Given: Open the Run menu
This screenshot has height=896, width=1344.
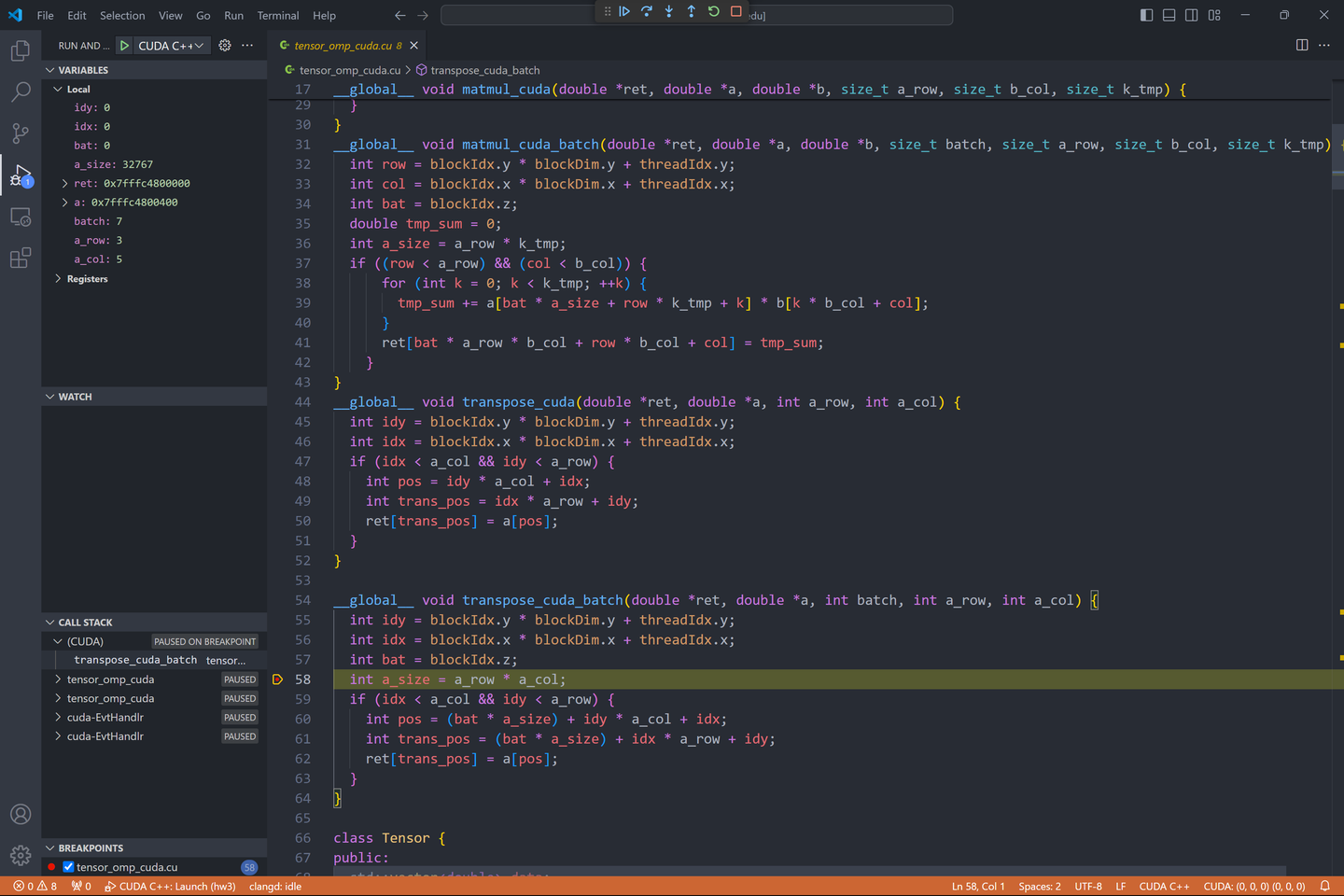Looking at the screenshot, I should [233, 15].
